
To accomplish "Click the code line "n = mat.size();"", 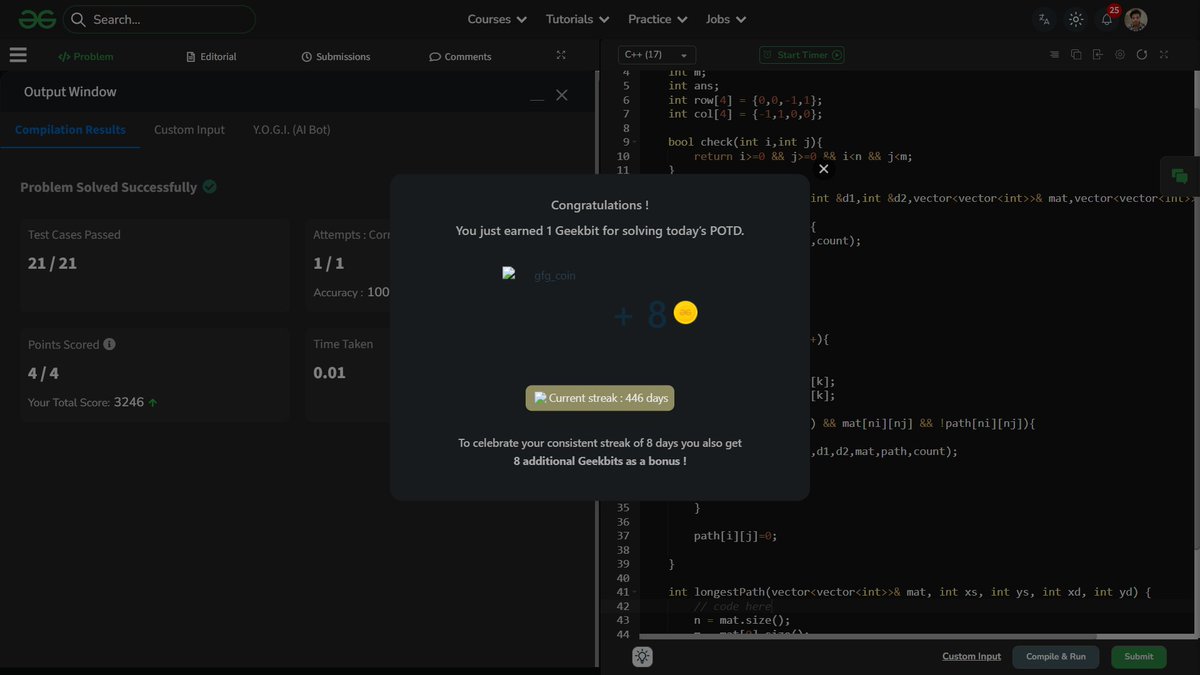I will [741, 620].
